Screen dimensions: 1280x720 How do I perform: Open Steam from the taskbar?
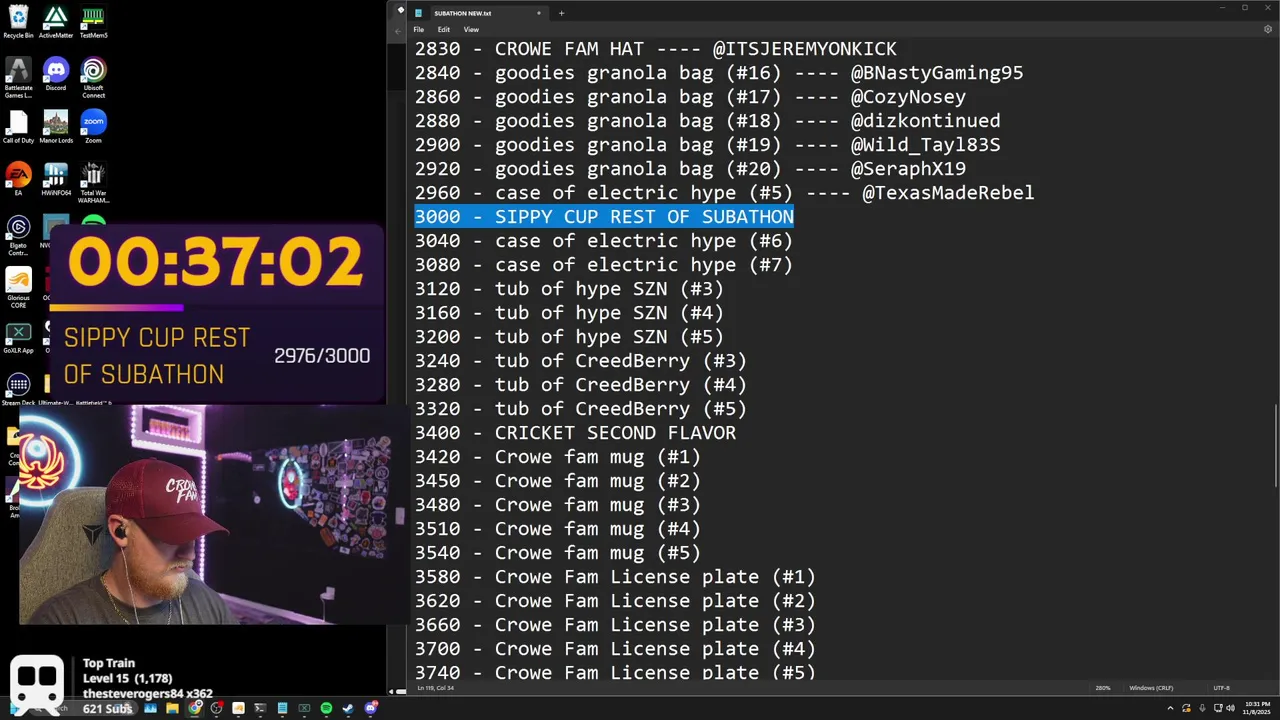click(348, 708)
